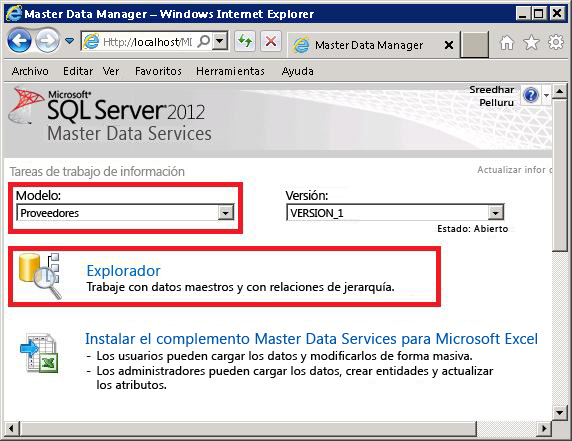The width and height of the screenshot is (572, 441).
Task: Open Favorites with the star icon
Action: click(x=531, y=43)
